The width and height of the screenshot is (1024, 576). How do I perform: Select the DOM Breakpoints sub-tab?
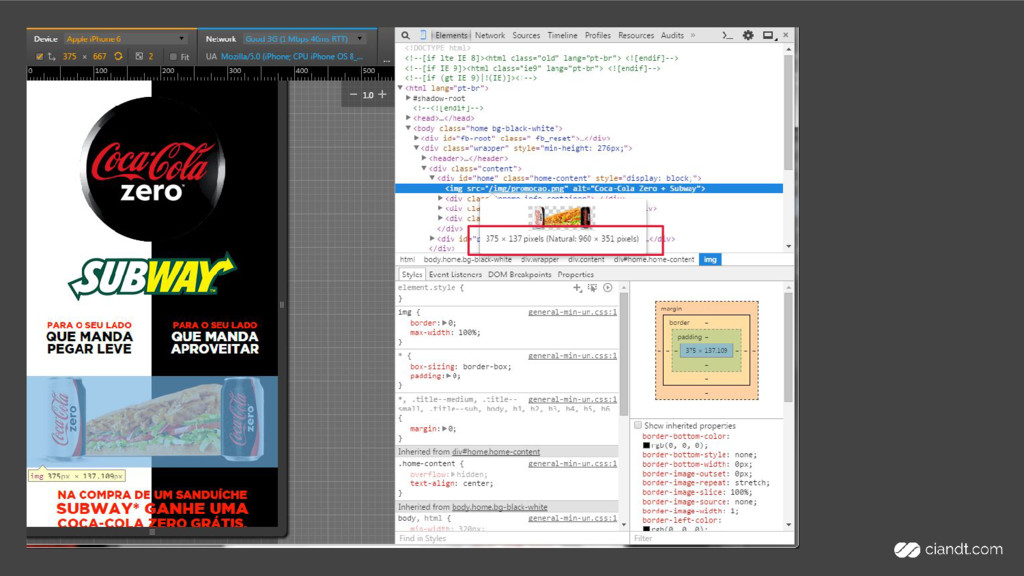pyautogui.click(x=519, y=274)
